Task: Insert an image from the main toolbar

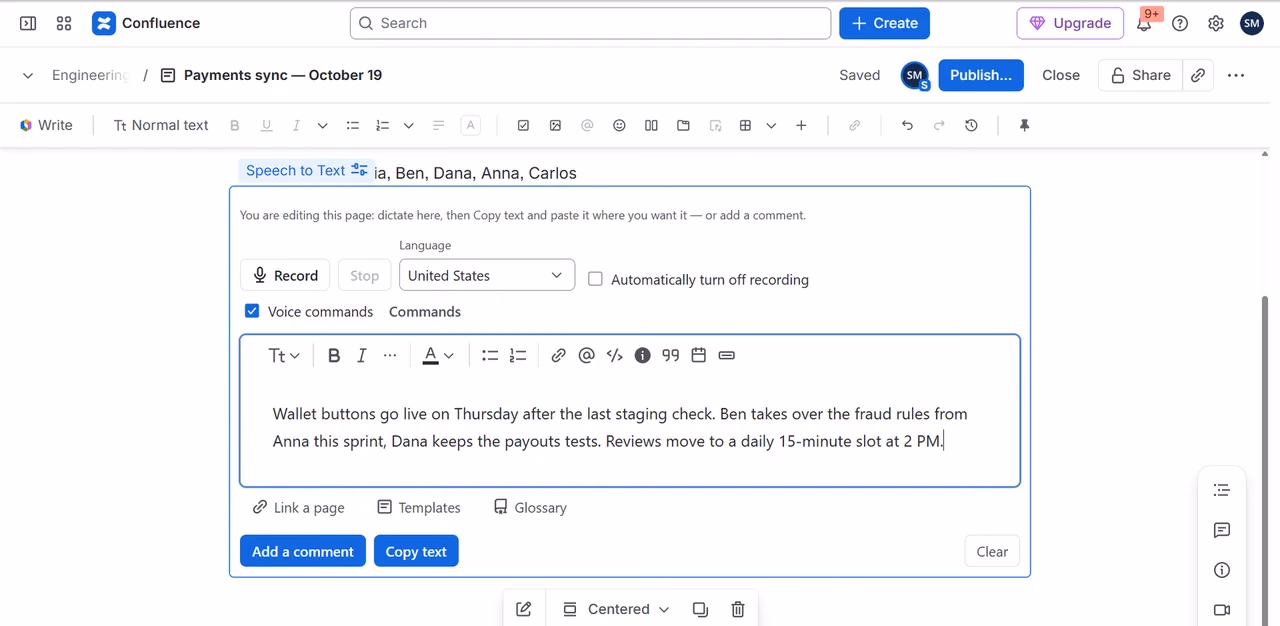Action: [555, 125]
